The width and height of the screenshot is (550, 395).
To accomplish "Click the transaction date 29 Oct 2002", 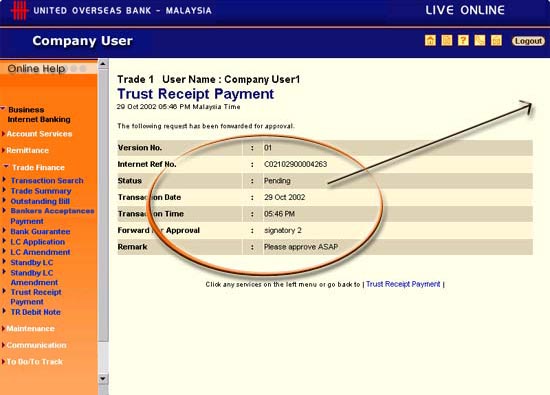I will tap(284, 197).
